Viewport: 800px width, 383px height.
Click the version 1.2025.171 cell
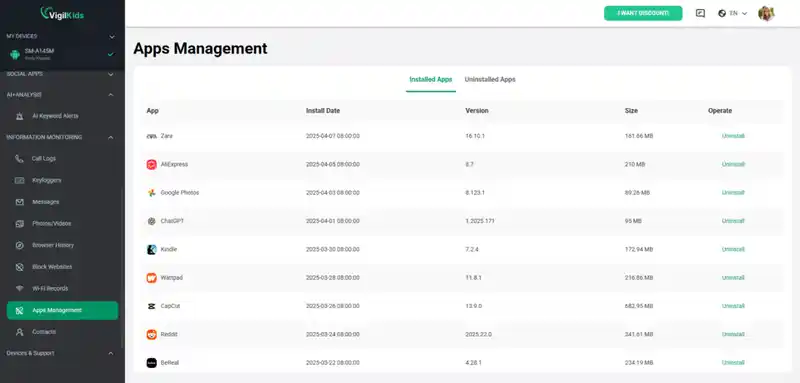(480, 221)
